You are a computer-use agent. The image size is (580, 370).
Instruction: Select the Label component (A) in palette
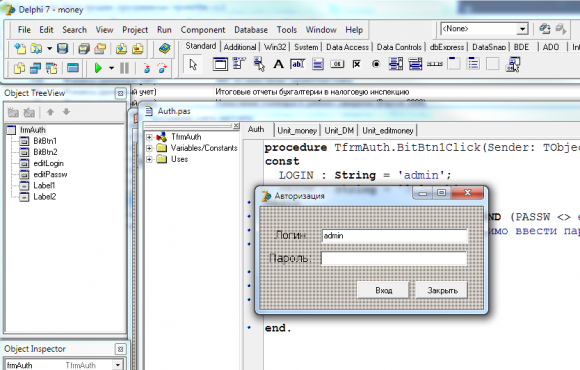click(278, 64)
